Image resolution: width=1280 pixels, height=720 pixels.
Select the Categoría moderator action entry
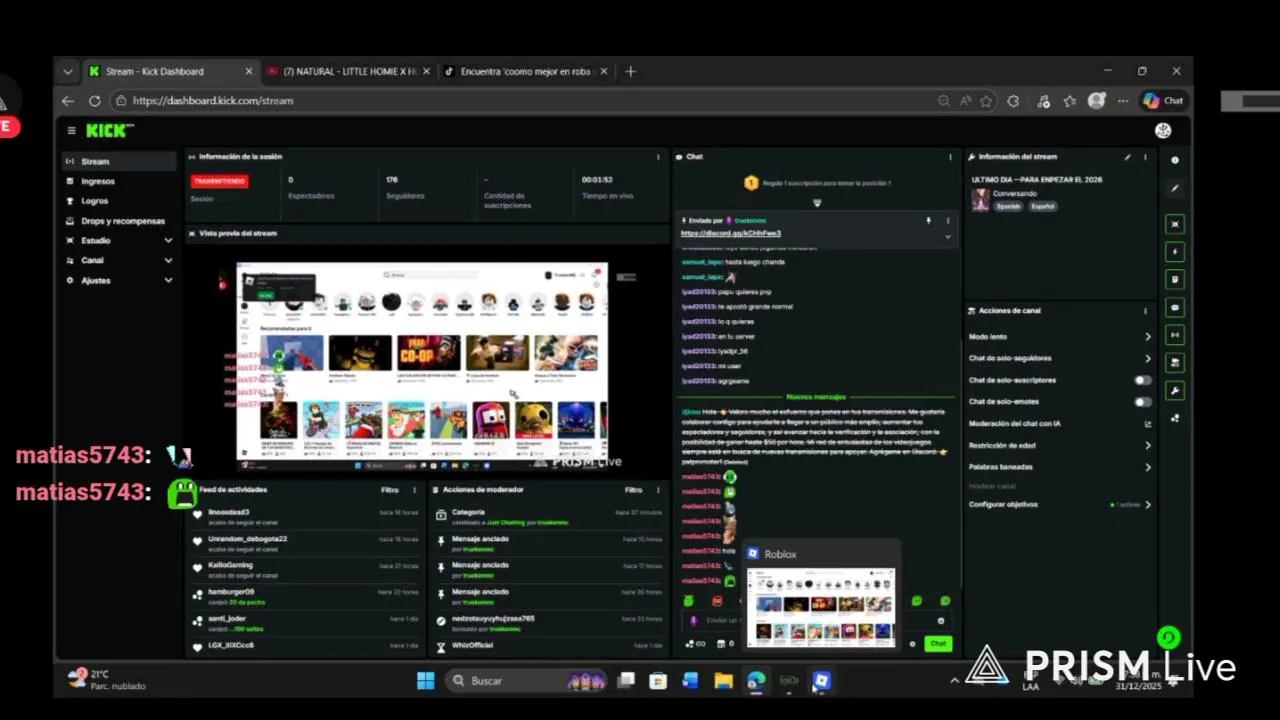click(x=549, y=516)
